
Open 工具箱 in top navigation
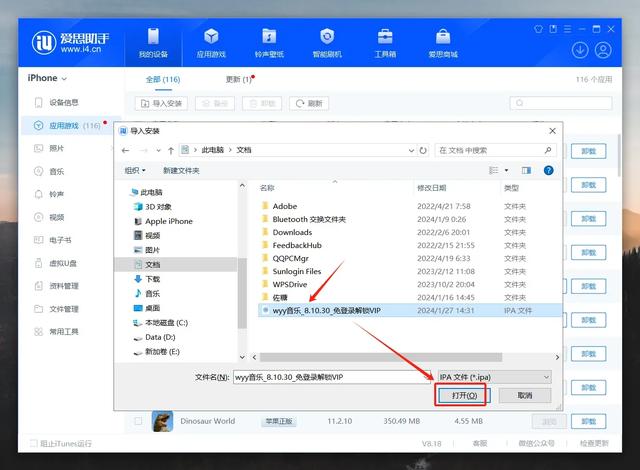[385, 43]
